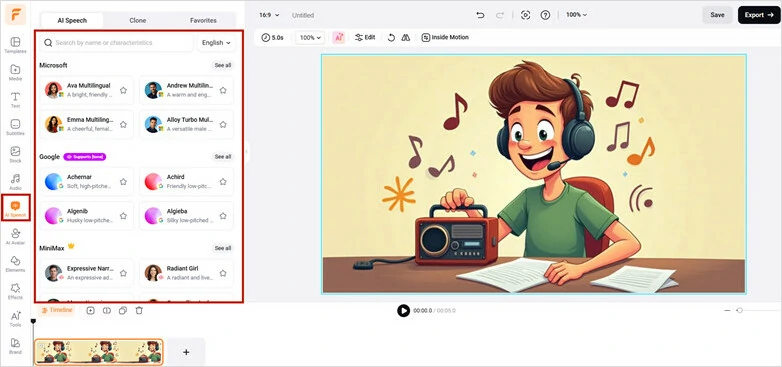Open the Subtitles panel
Image resolution: width=782 pixels, height=367 pixels.
pos(15,127)
